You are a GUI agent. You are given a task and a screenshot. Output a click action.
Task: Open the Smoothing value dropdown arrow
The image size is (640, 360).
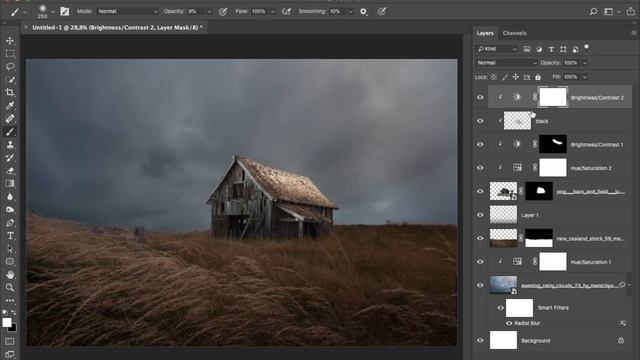click(x=351, y=12)
